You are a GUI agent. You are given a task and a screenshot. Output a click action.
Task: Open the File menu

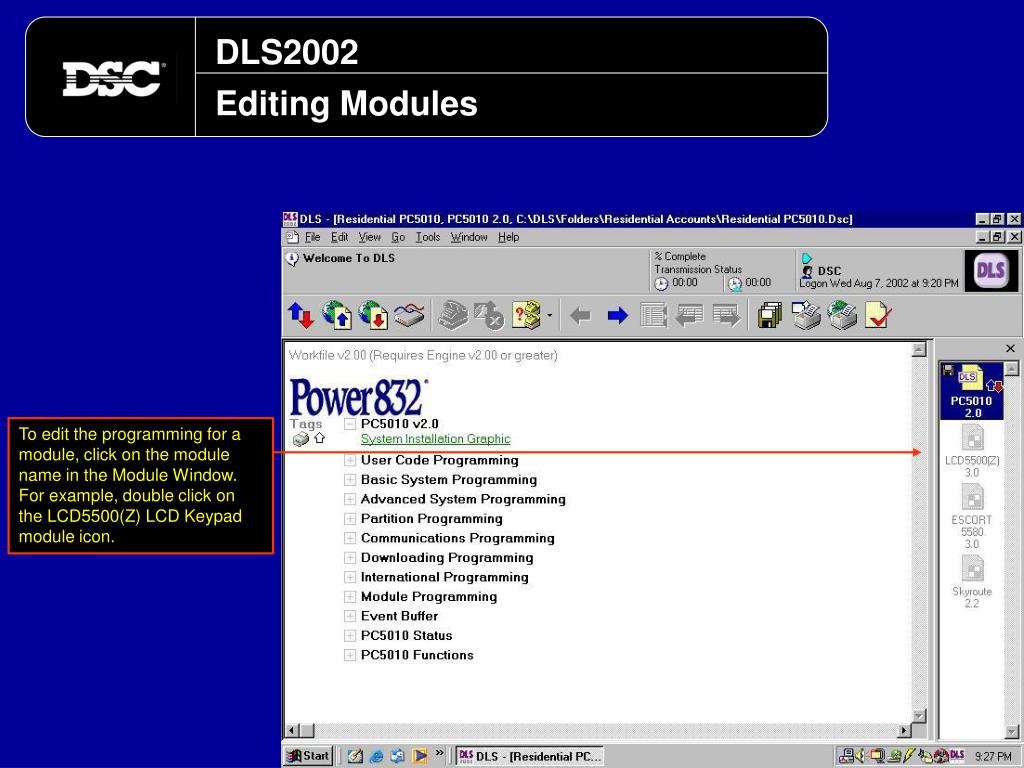(313, 237)
